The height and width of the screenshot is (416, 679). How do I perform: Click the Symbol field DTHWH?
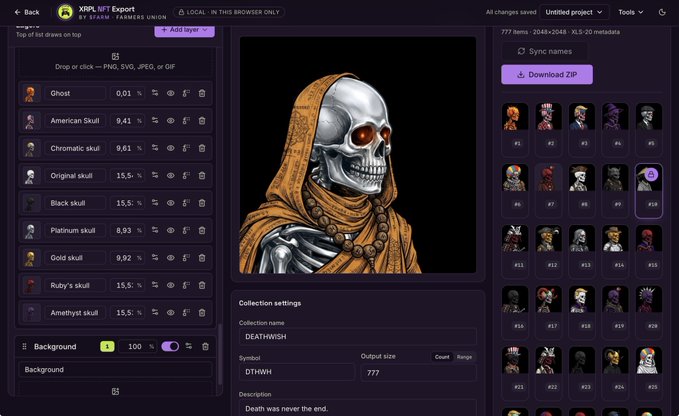point(297,372)
